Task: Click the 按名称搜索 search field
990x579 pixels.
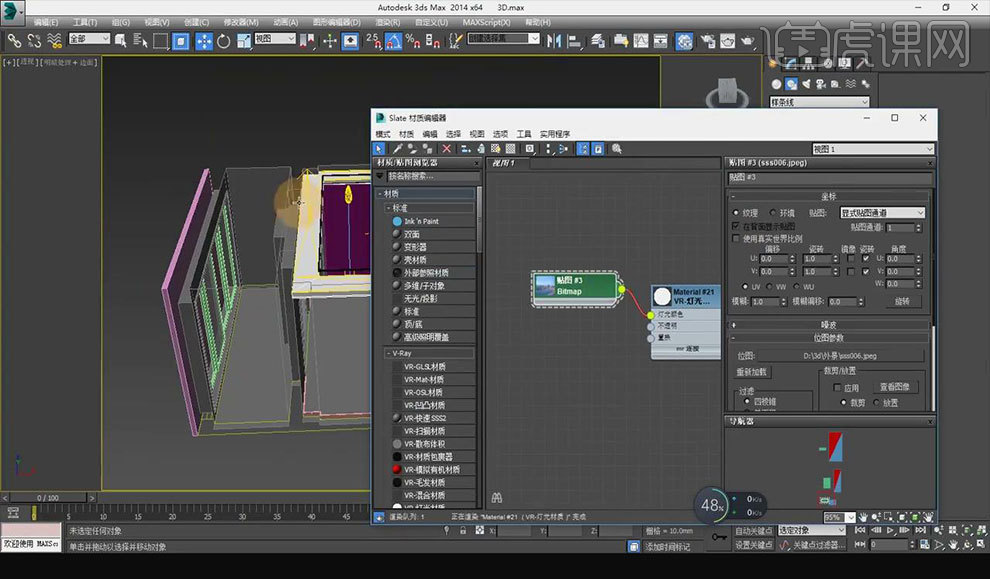Action: [x=431, y=176]
